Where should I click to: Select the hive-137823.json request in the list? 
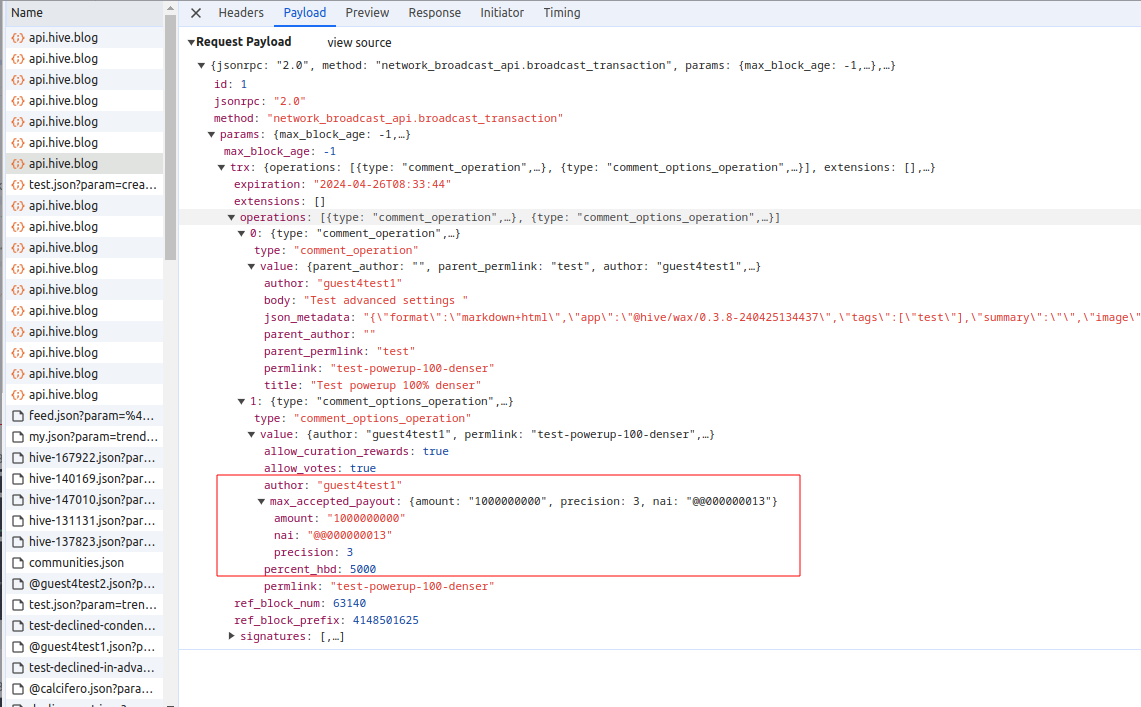coord(91,542)
